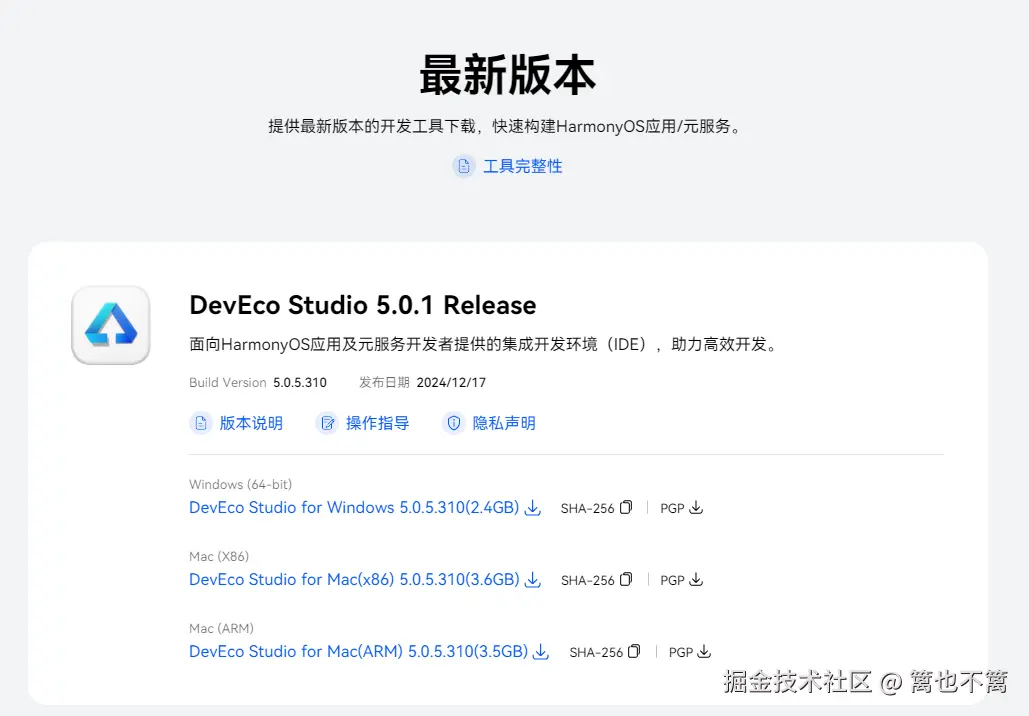Click PGP label in Windows row
This screenshot has height=716, width=1029.
click(x=672, y=509)
